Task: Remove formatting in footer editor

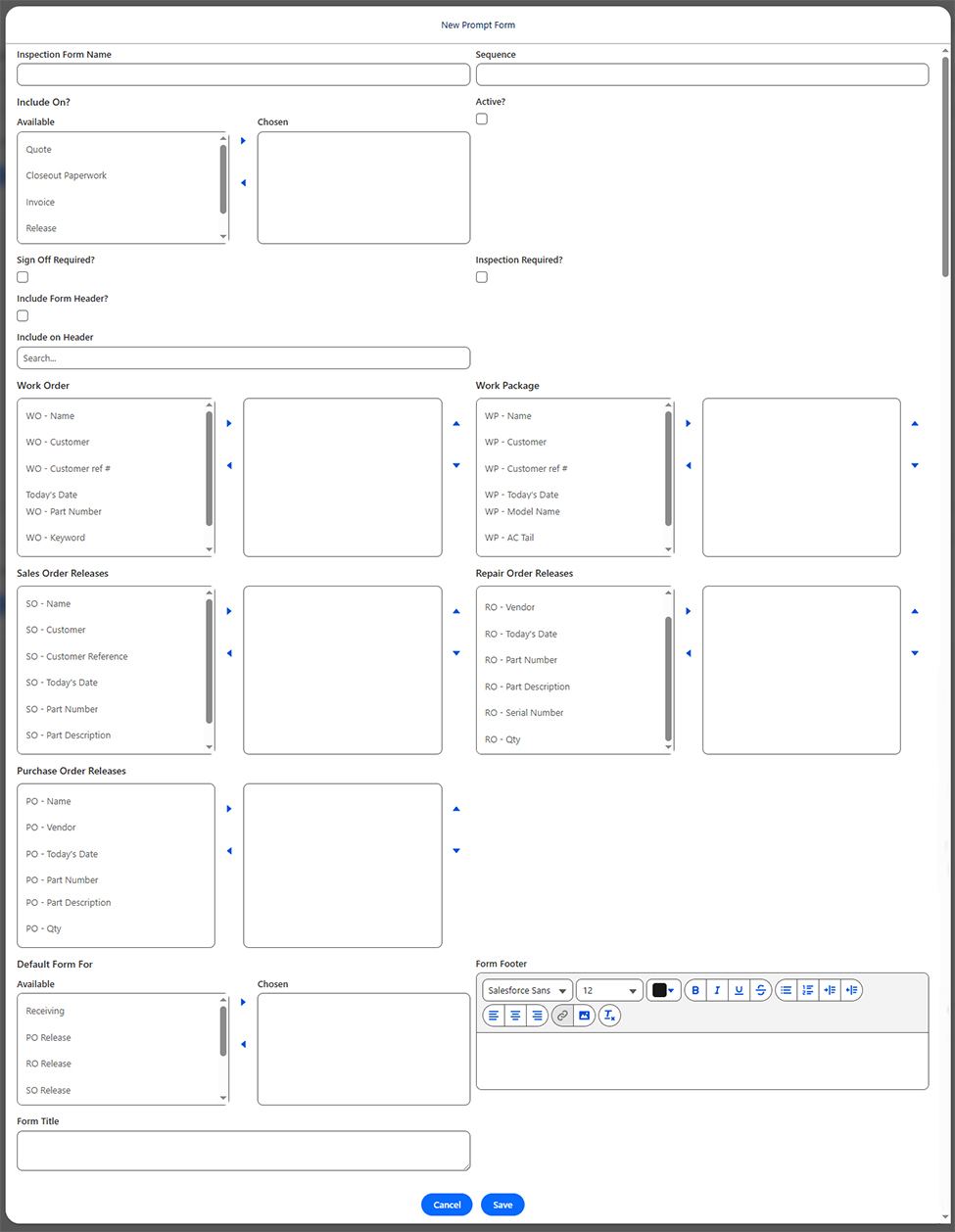Action: click(x=609, y=1016)
